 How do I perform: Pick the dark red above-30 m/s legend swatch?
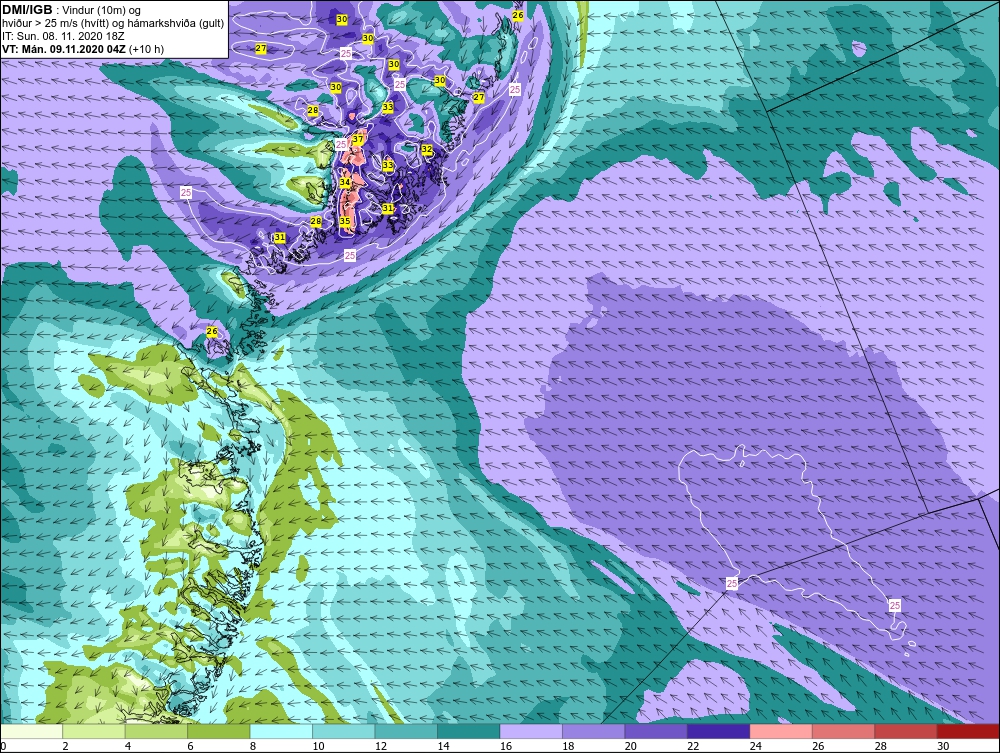(969, 731)
